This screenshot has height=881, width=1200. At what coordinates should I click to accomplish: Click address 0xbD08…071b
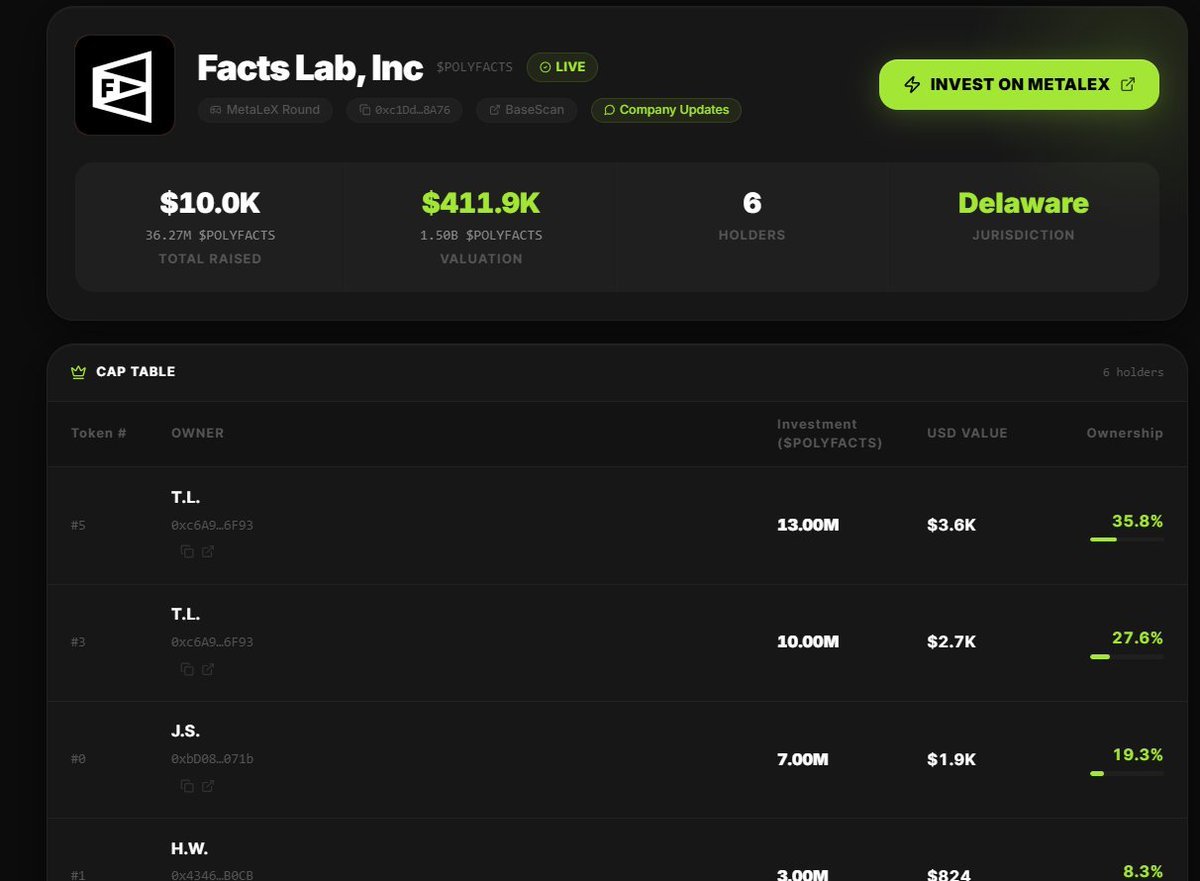pos(212,760)
